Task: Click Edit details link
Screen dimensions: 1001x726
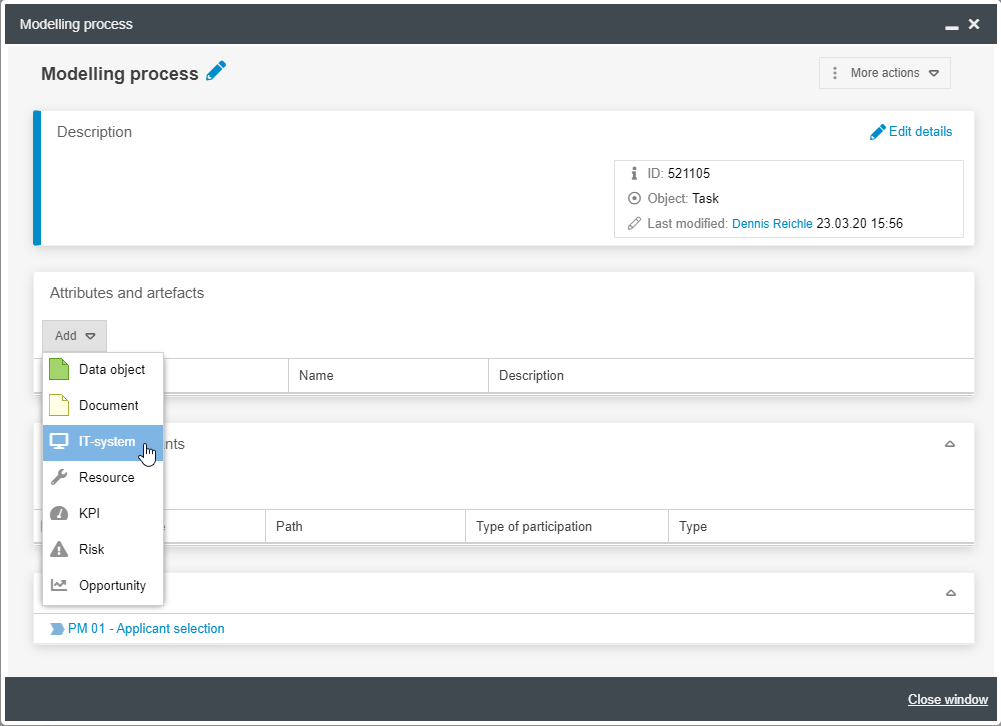Action: coord(911,131)
